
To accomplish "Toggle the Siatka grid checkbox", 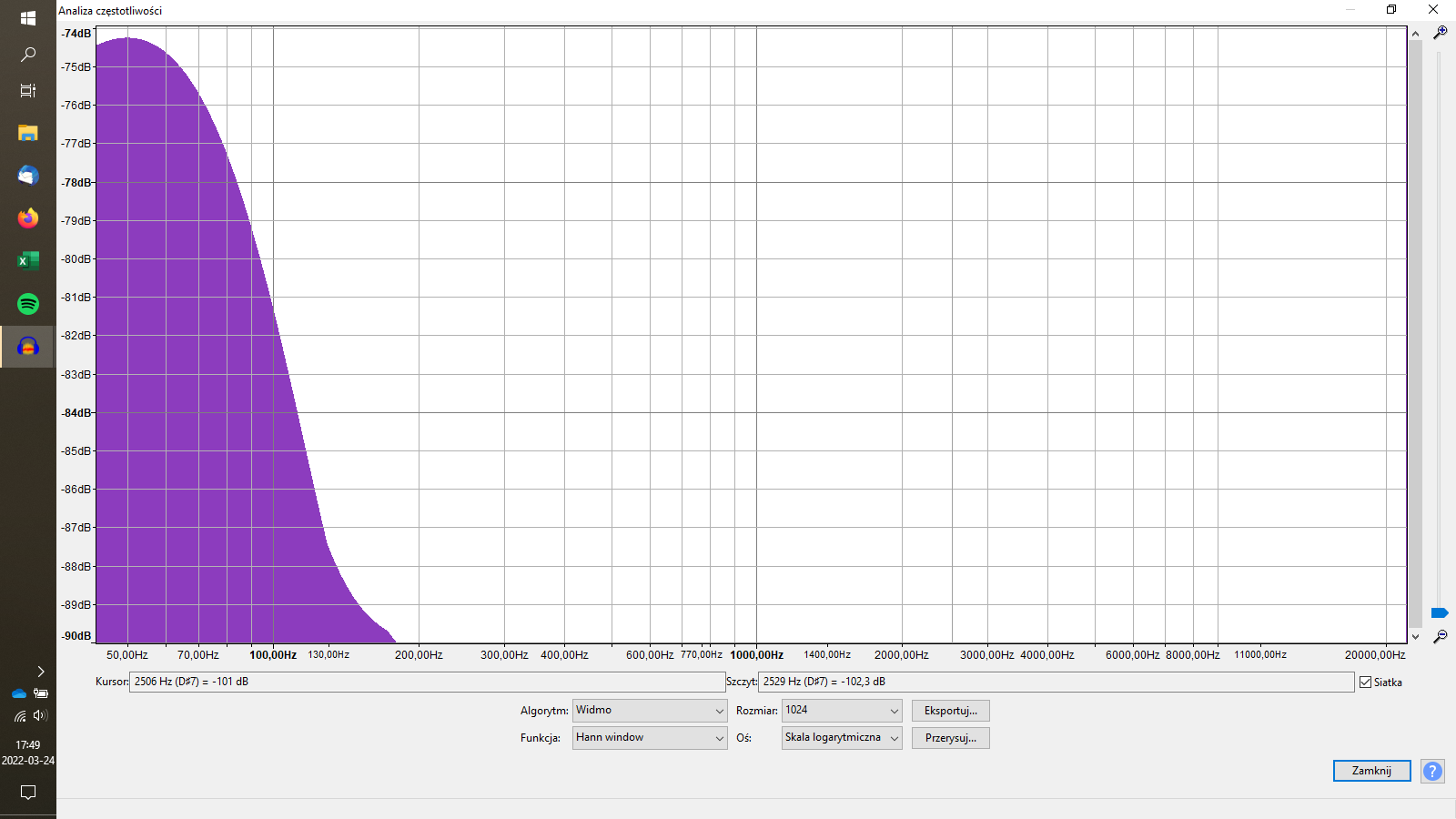I will coord(1365,682).
